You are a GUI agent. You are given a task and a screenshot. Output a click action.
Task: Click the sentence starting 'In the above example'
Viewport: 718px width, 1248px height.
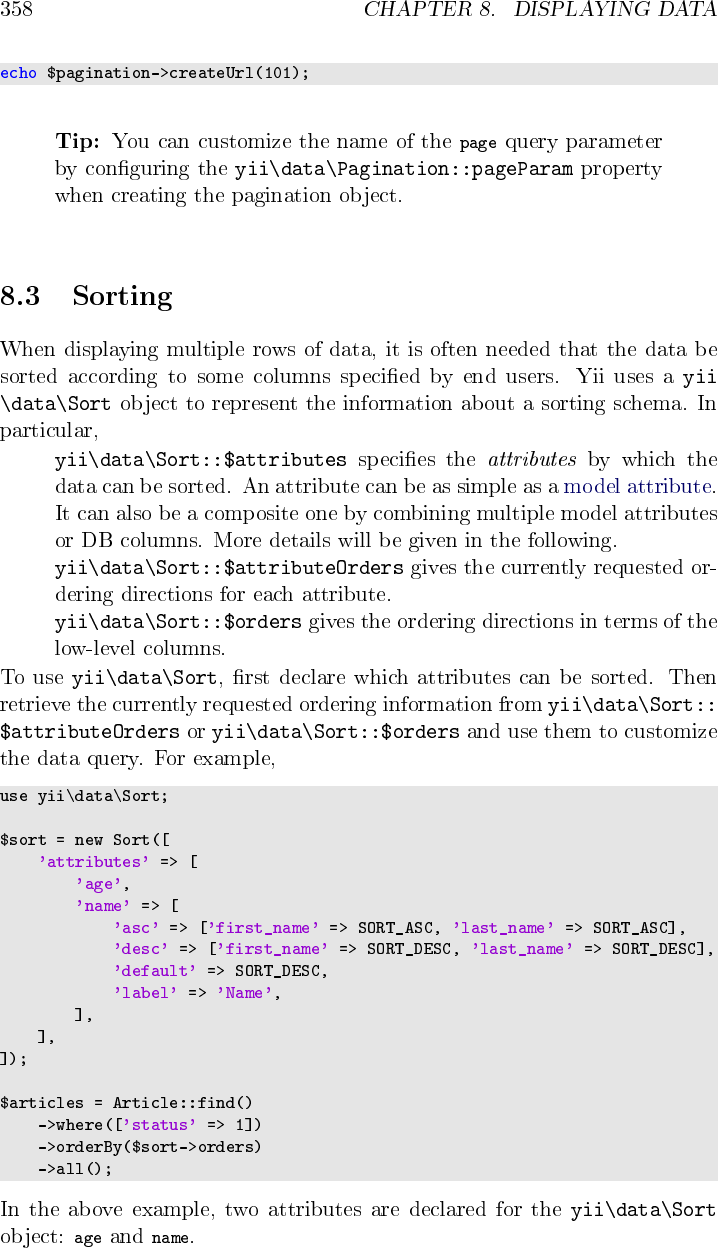[x=359, y=1224]
